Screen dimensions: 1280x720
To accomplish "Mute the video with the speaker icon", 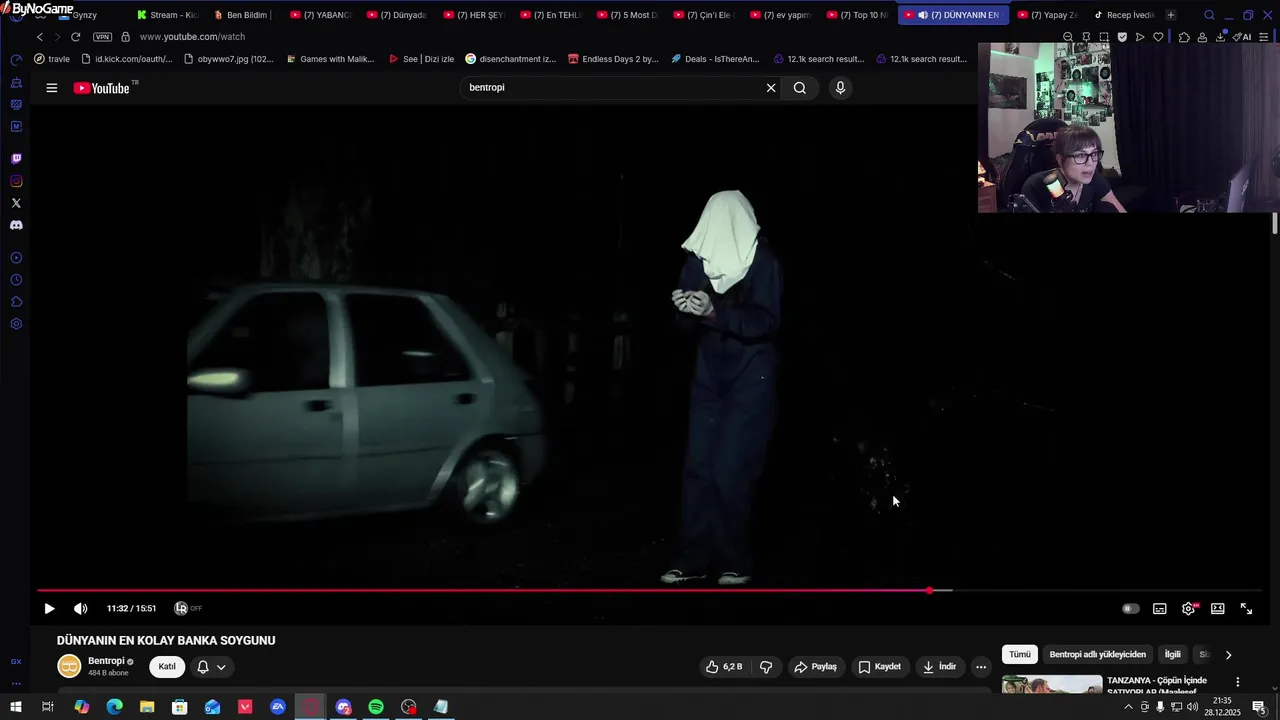I will [81, 608].
